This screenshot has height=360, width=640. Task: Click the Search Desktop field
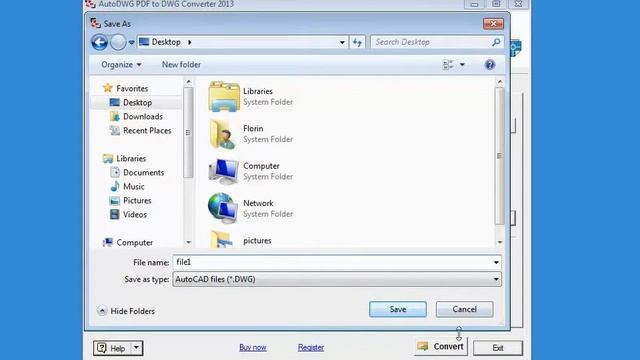click(x=431, y=42)
